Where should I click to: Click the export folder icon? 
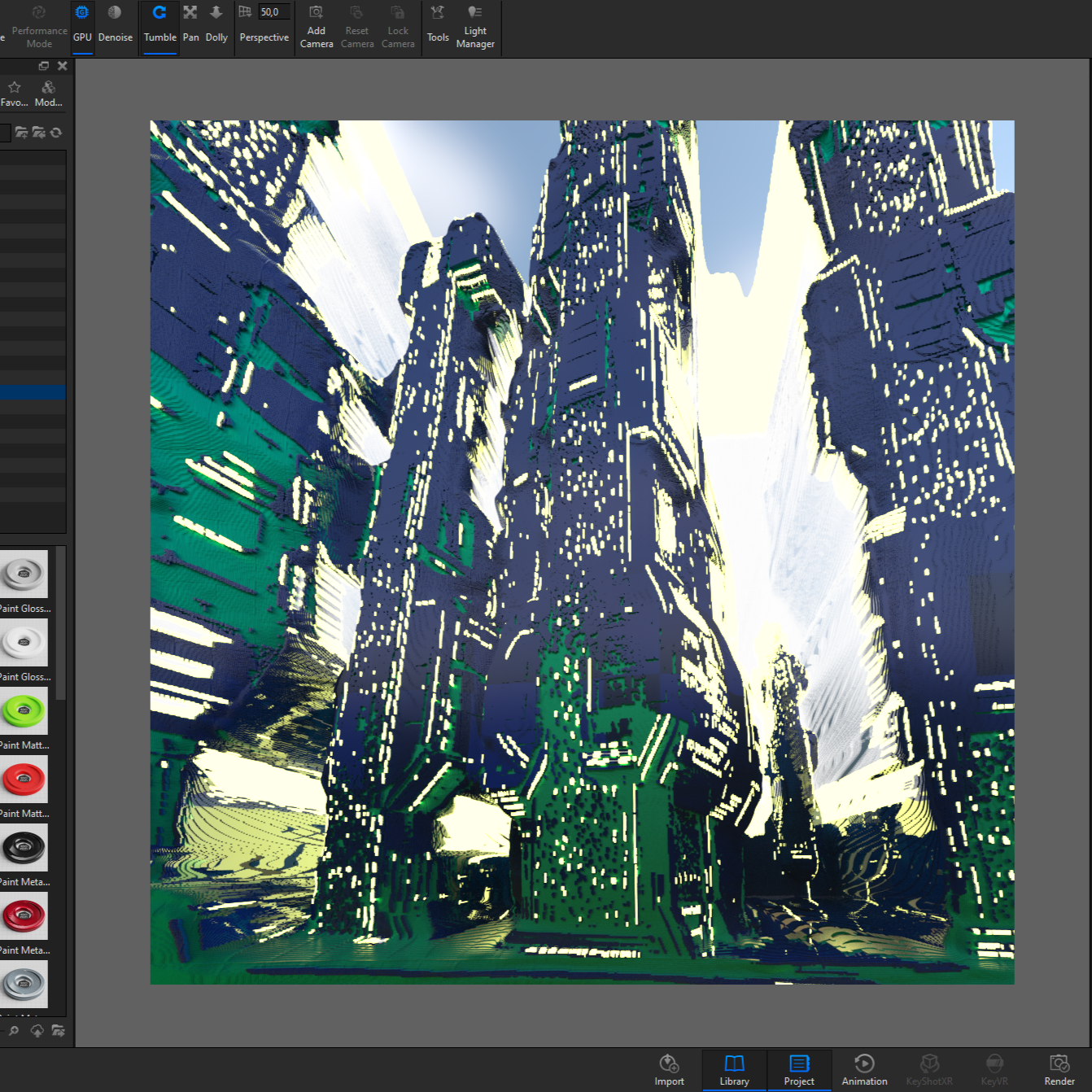point(58,1030)
